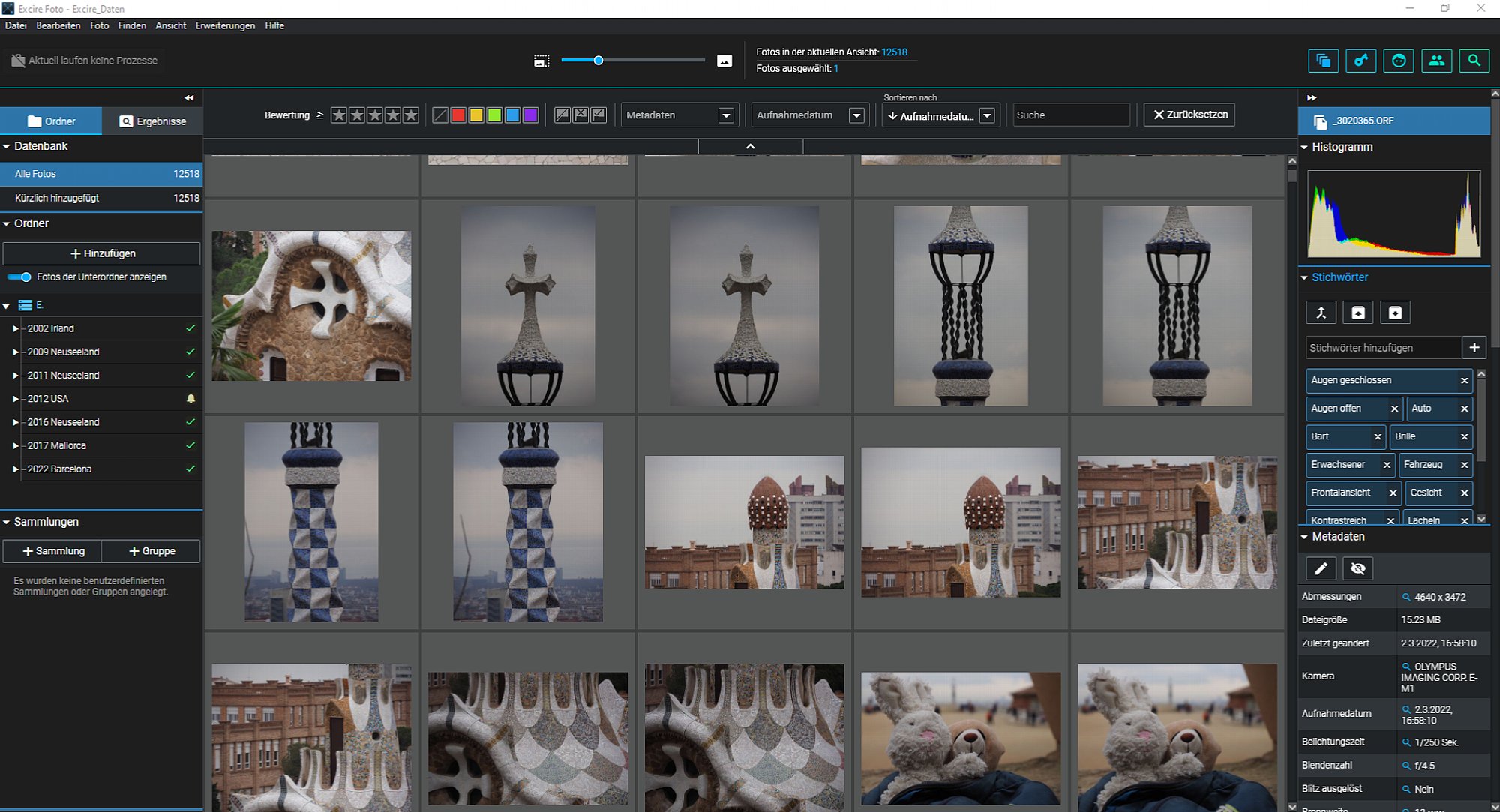Toggle the no-color label filter
Viewport: 1500px width, 812px height.
coord(440,115)
